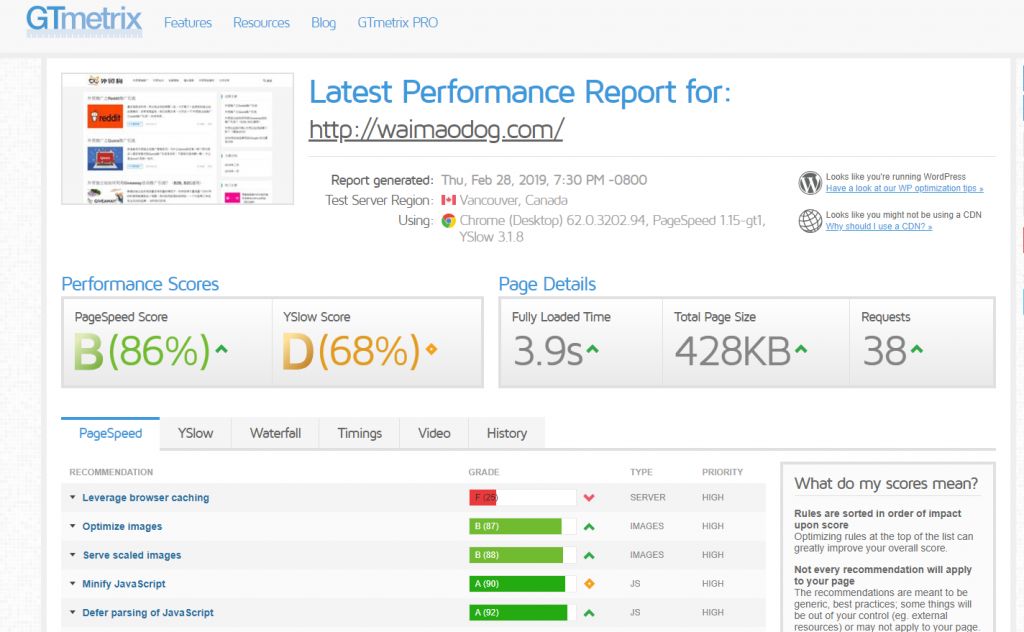1024x632 pixels.
Task: Expand the Optimize images recommendation
Action: (x=121, y=527)
